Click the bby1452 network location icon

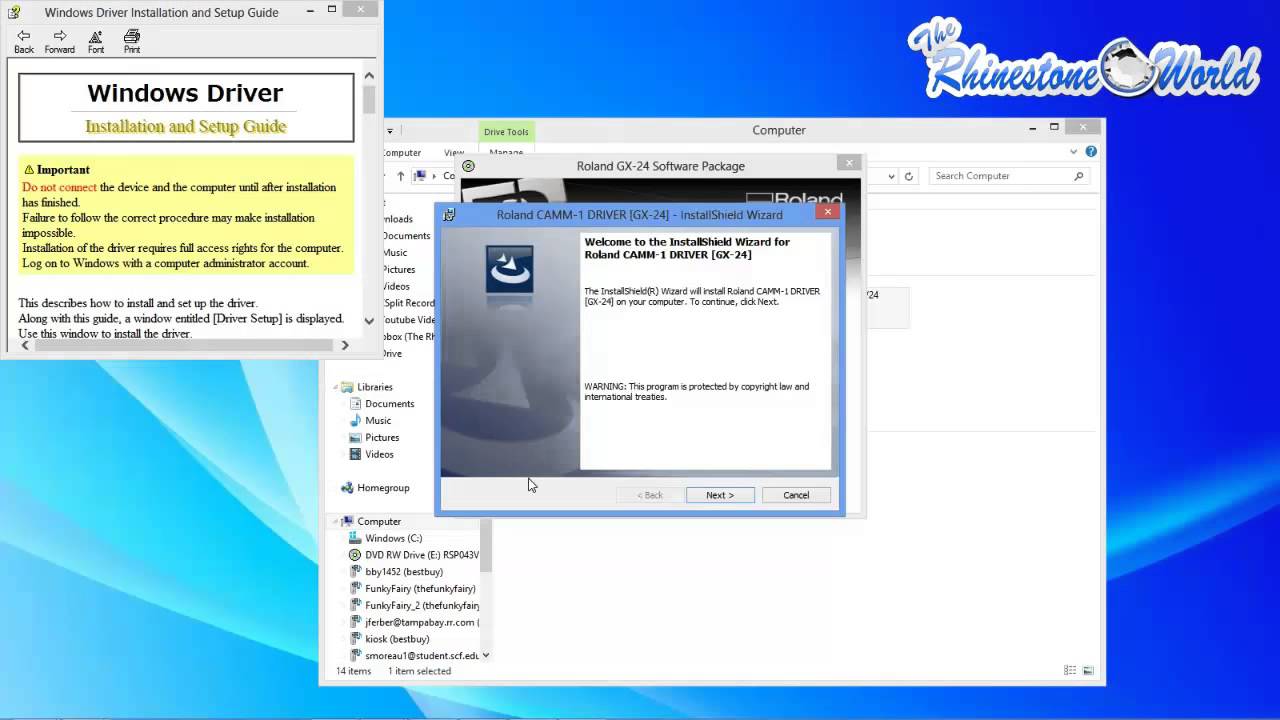coord(355,572)
